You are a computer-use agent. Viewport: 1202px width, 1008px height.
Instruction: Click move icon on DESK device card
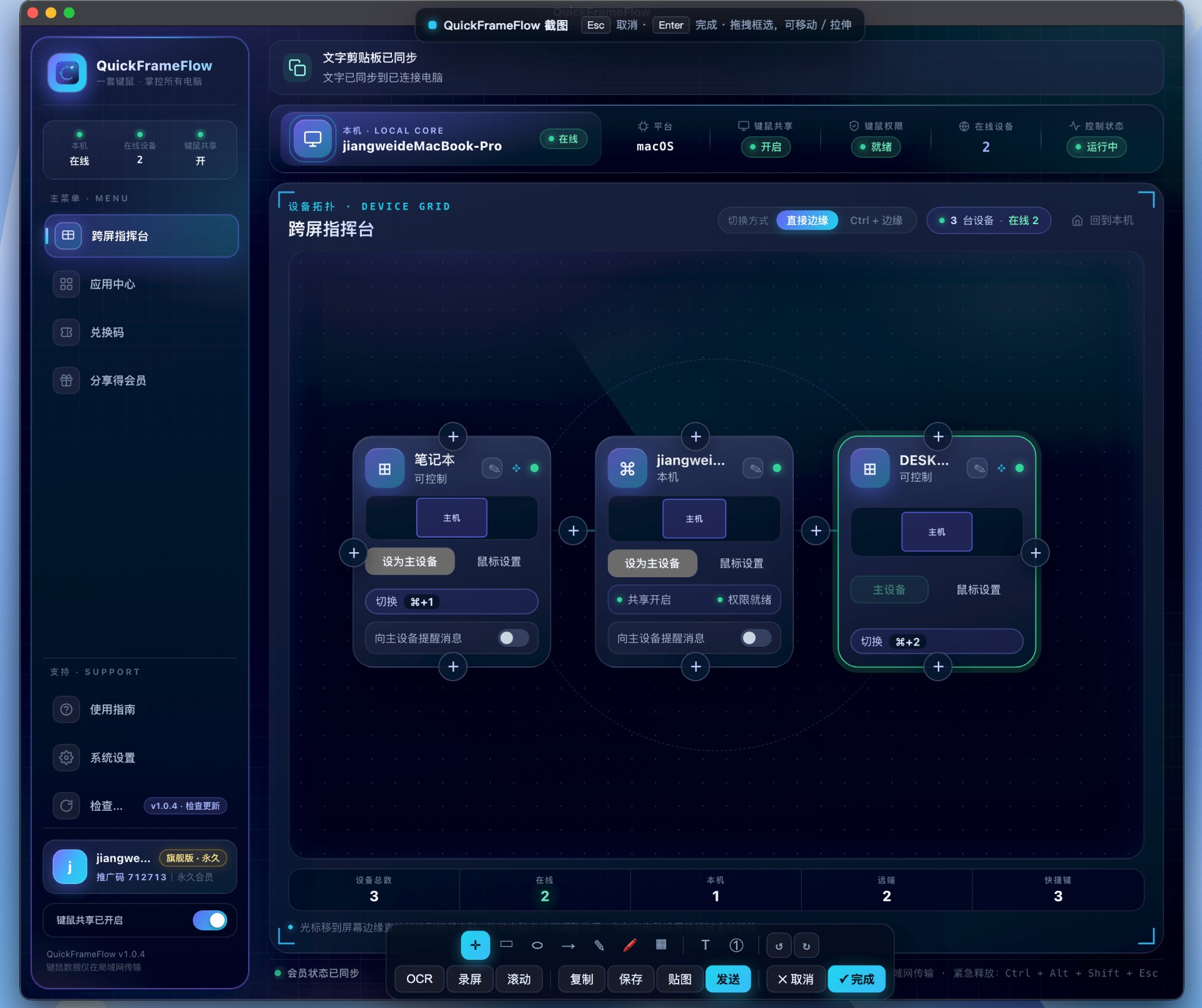(x=1001, y=468)
